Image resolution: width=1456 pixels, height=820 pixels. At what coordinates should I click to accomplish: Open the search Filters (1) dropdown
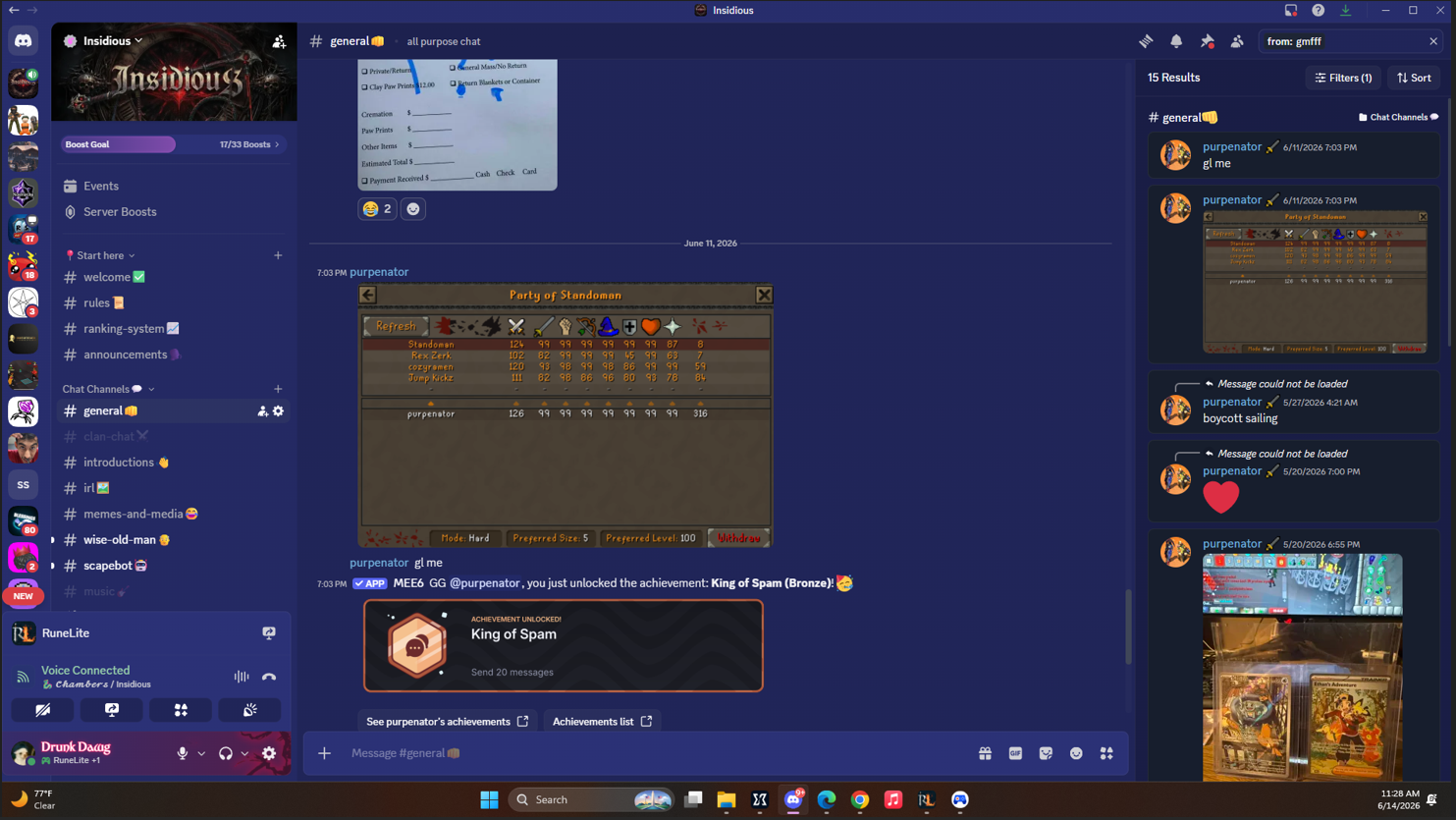(1343, 78)
